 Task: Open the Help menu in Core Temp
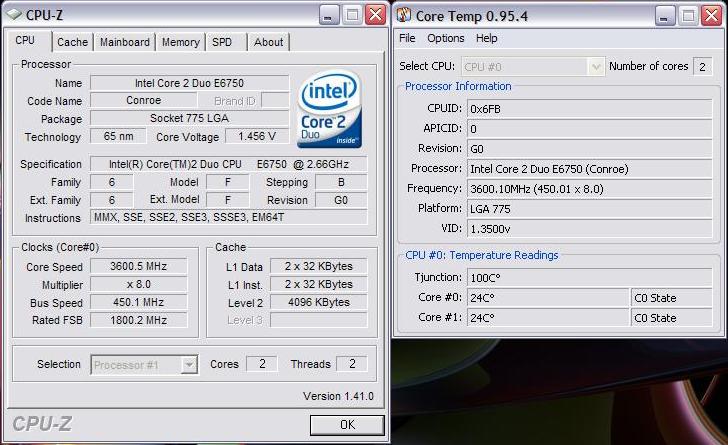(x=487, y=38)
